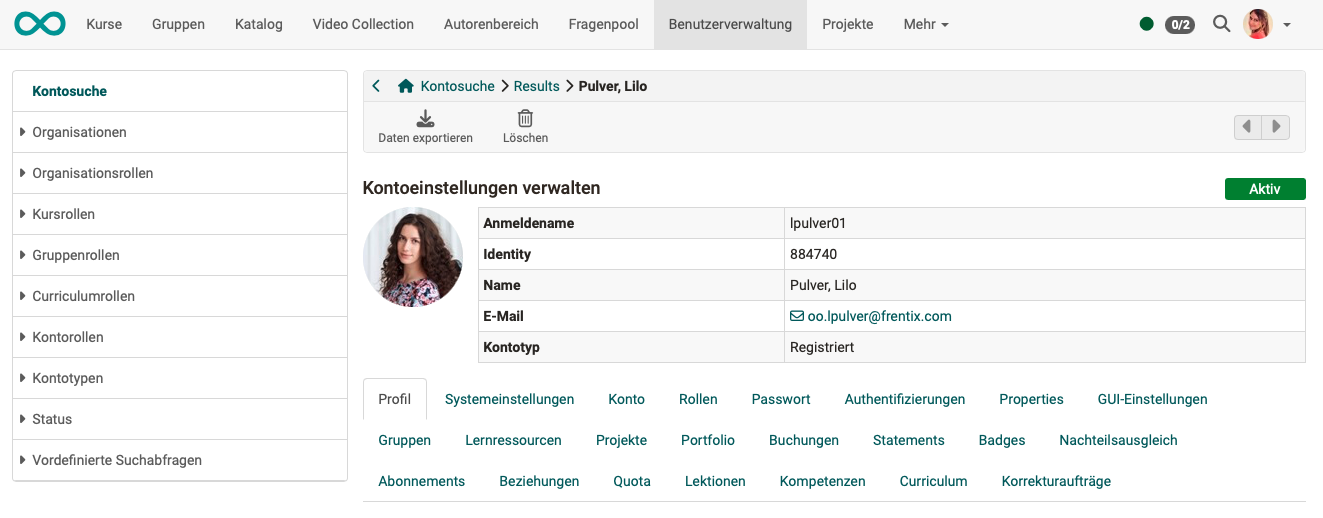Image resolution: width=1323 pixels, height=518 pixels.
Task: Click Lilo Pulver's profile photo
Action: click(x=413, y=257)
